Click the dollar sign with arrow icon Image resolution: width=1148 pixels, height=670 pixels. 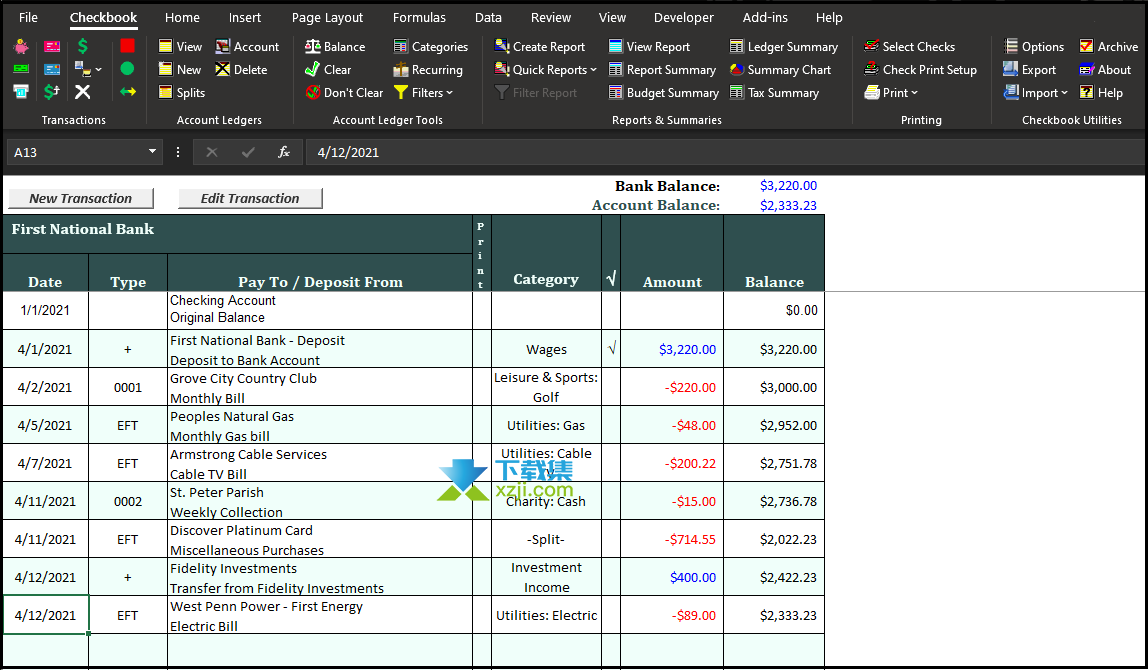tap(52, 92)
